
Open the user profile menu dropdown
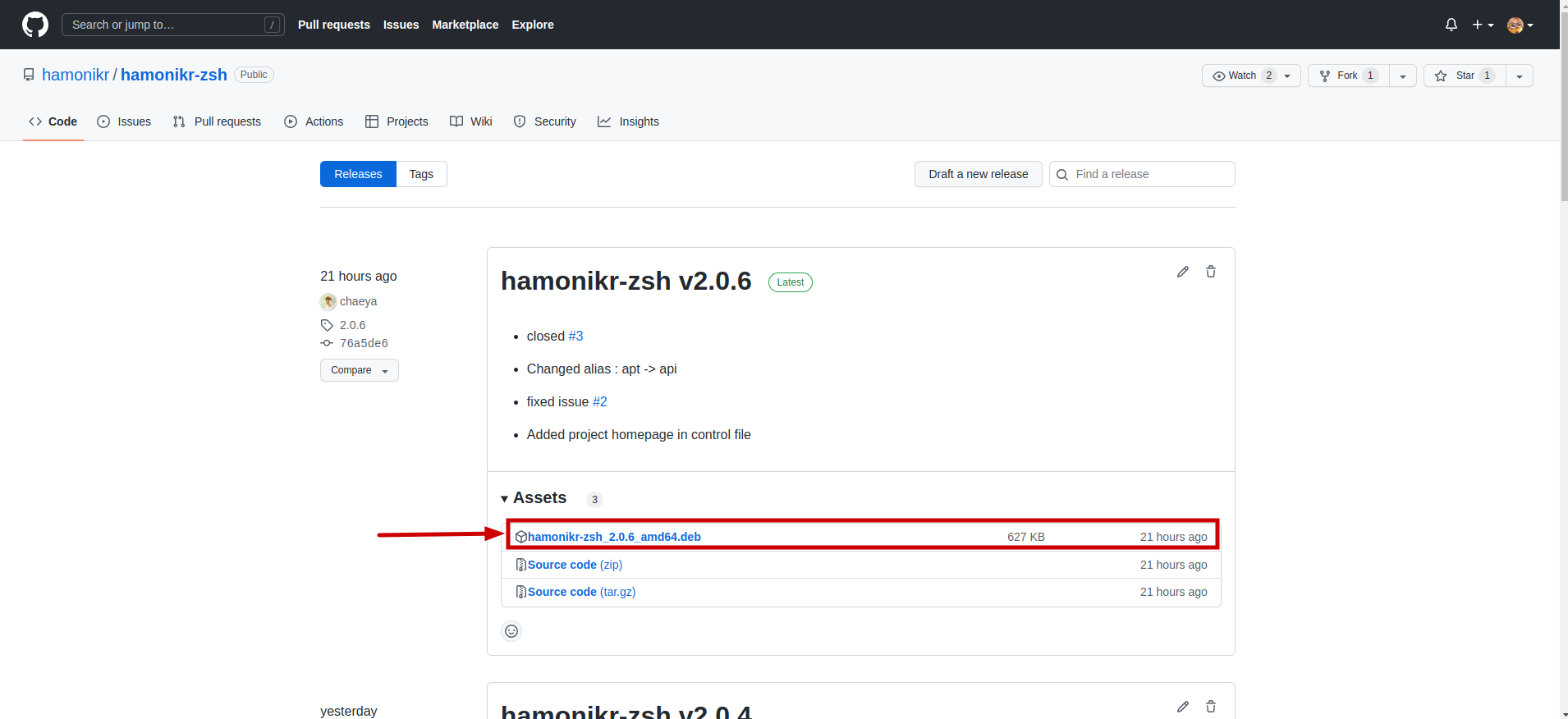pos(1520,25)
